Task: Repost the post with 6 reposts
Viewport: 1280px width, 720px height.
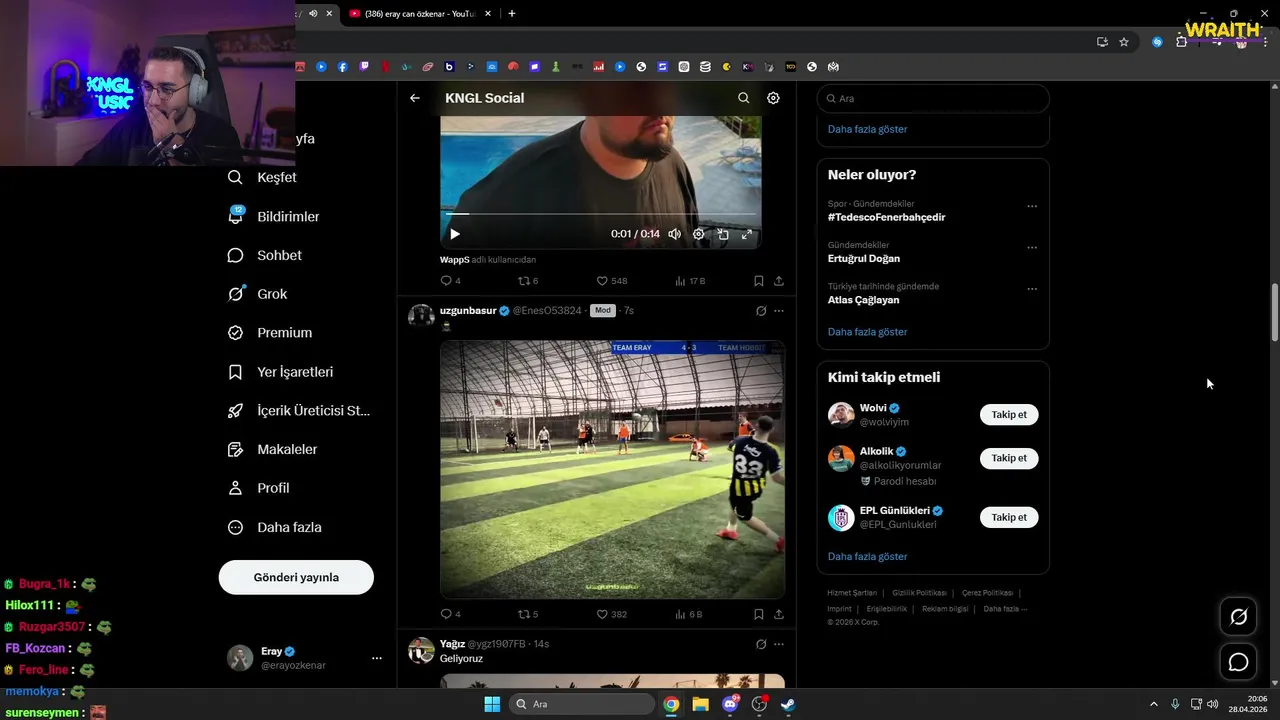Action: [x=528, y=281]
